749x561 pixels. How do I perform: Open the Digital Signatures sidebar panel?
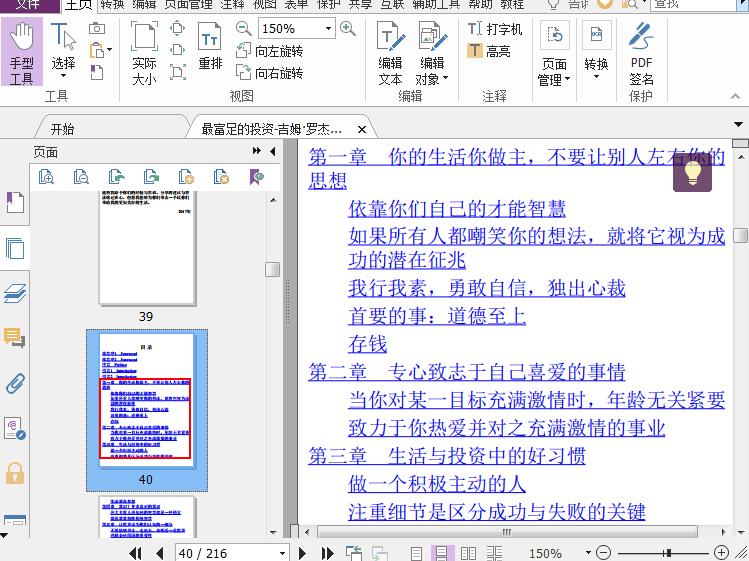click(15, 428)
